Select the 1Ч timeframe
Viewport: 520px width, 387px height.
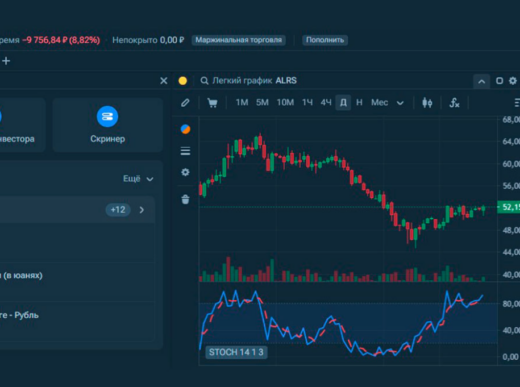307,102
